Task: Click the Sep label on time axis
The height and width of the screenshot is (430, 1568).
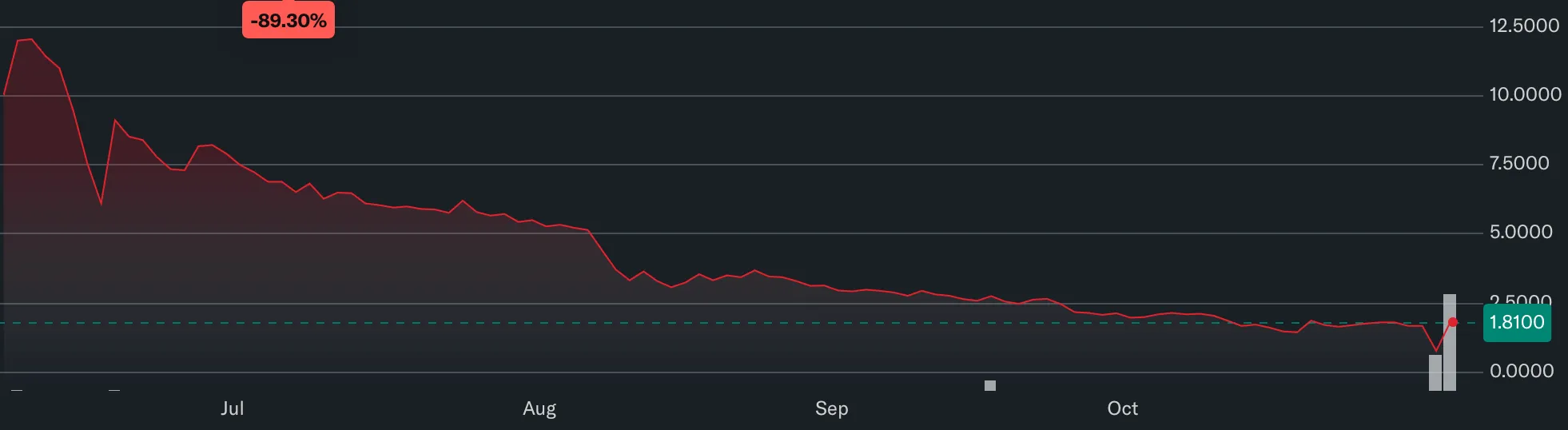Action: coord(831,408)
